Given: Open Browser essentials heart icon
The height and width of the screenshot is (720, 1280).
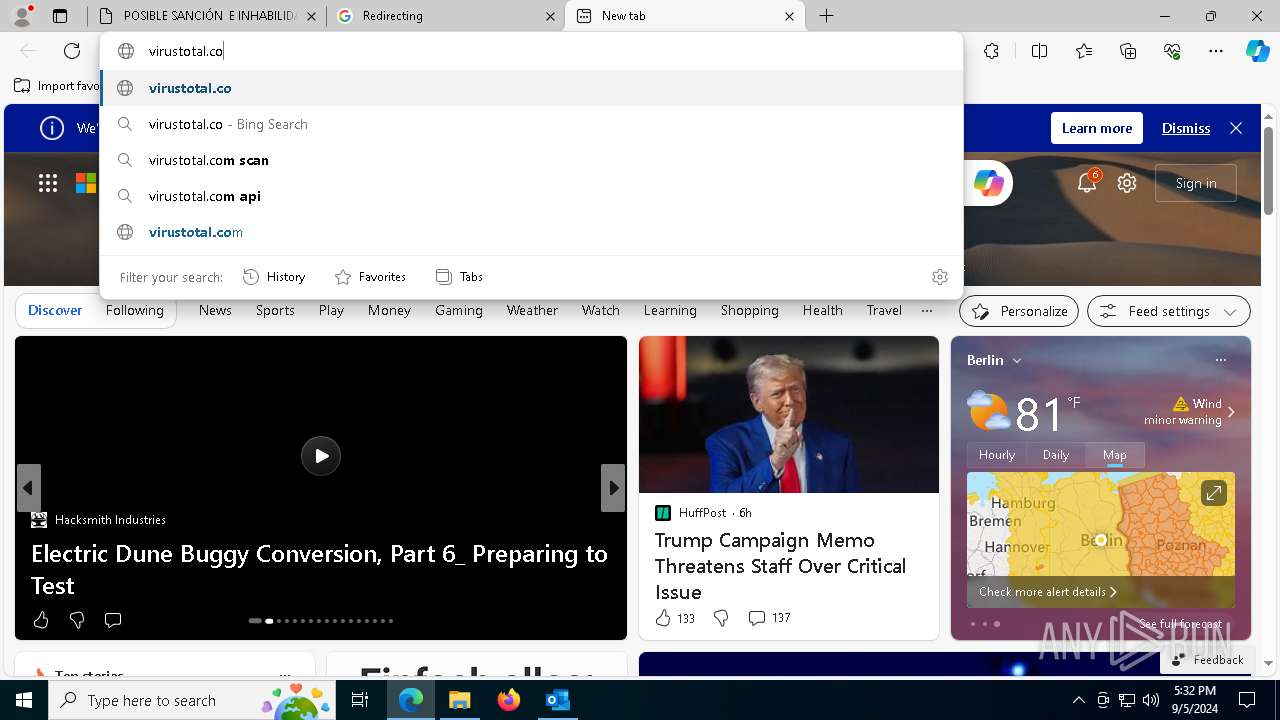Looking at the screenshot, I should point(1172,51).
